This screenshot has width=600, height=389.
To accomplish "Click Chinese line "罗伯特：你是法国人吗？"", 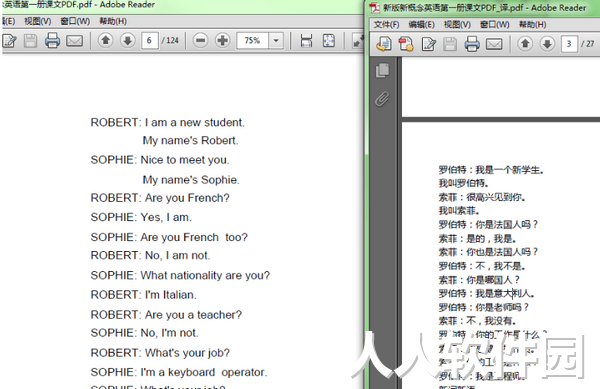I will point(489,225).
